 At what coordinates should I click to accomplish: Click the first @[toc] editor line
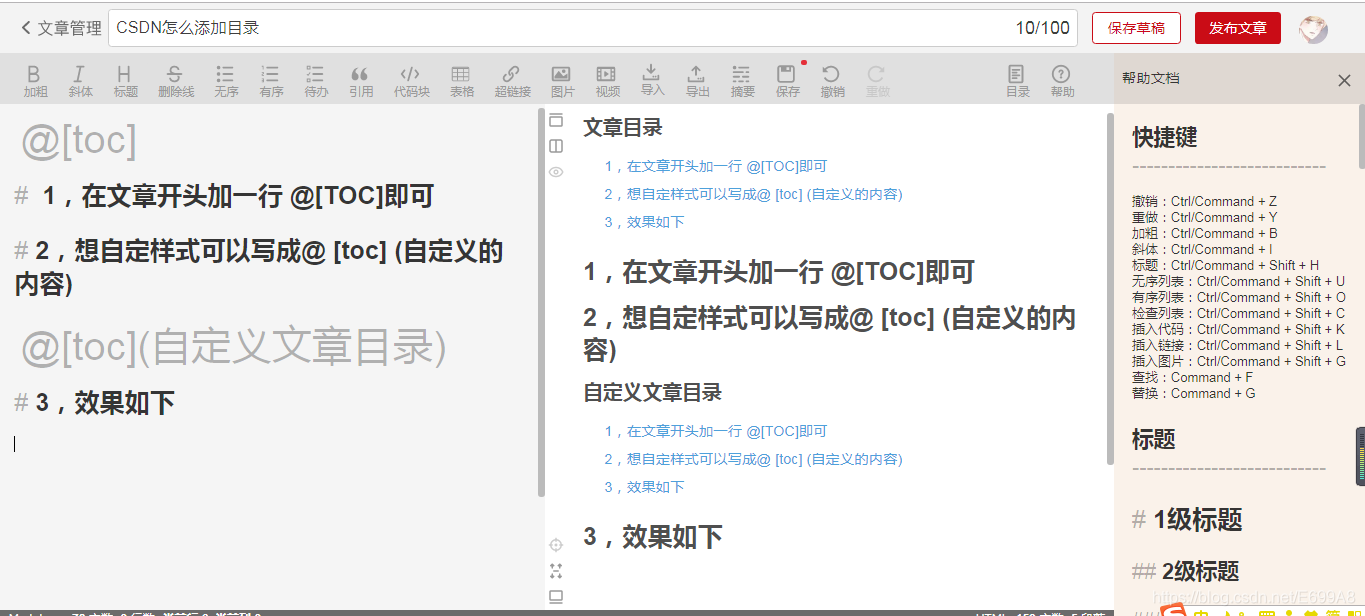79,141
